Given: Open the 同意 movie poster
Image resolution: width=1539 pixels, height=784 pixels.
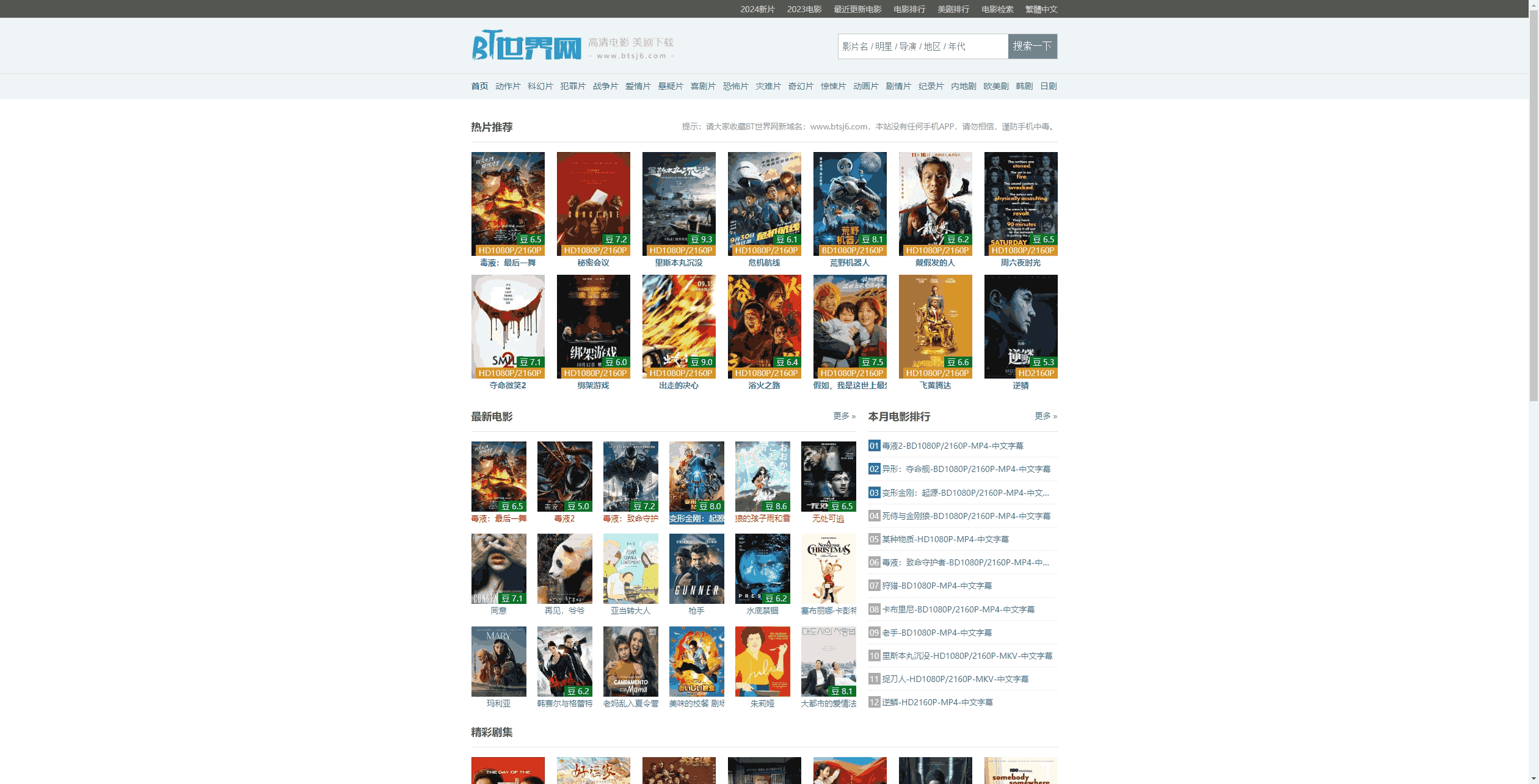Looking at the screenshot, I should click(x=498, y=568).
